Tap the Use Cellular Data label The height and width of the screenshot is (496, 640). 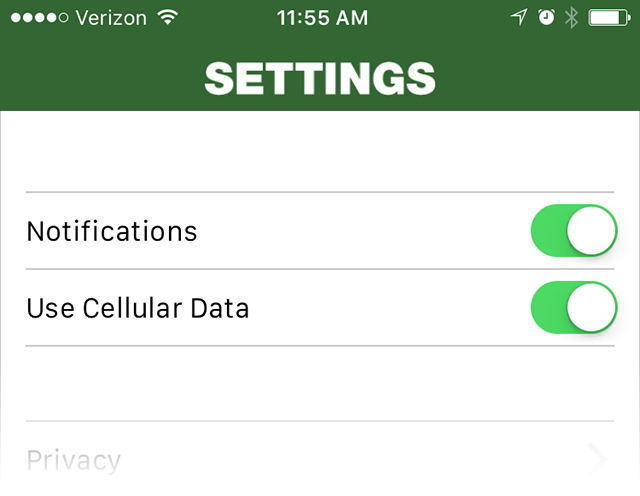point(137,308)
